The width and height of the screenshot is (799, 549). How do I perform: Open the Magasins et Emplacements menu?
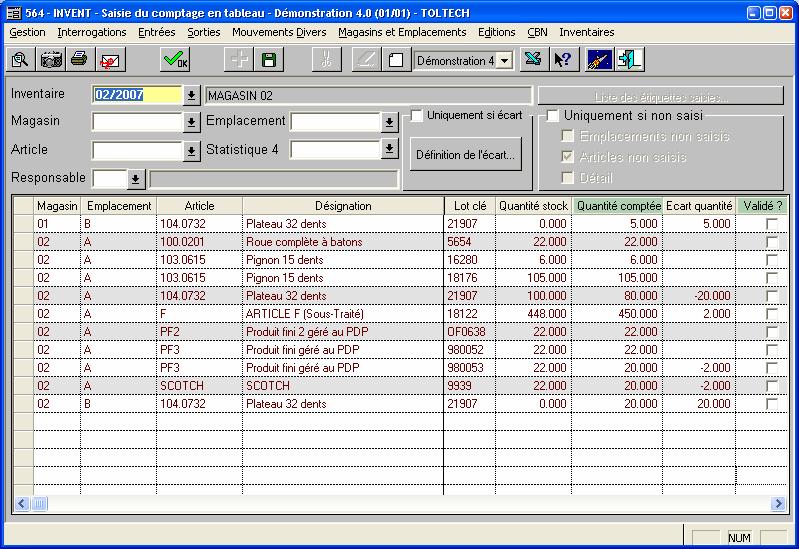402,32
